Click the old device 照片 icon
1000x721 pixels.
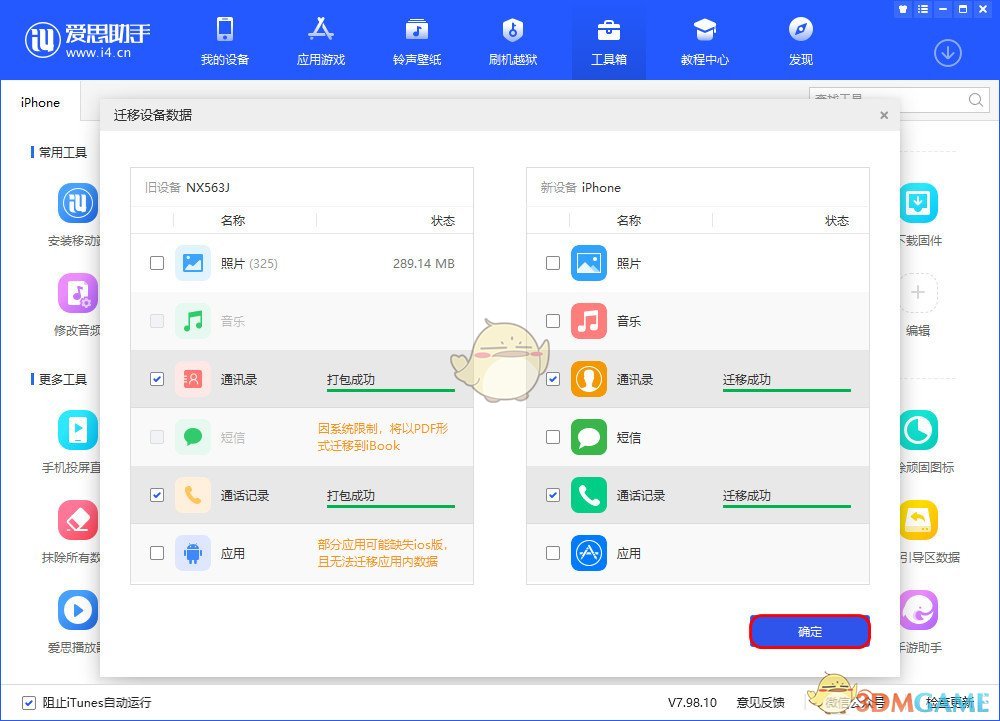tap(193, 263)
